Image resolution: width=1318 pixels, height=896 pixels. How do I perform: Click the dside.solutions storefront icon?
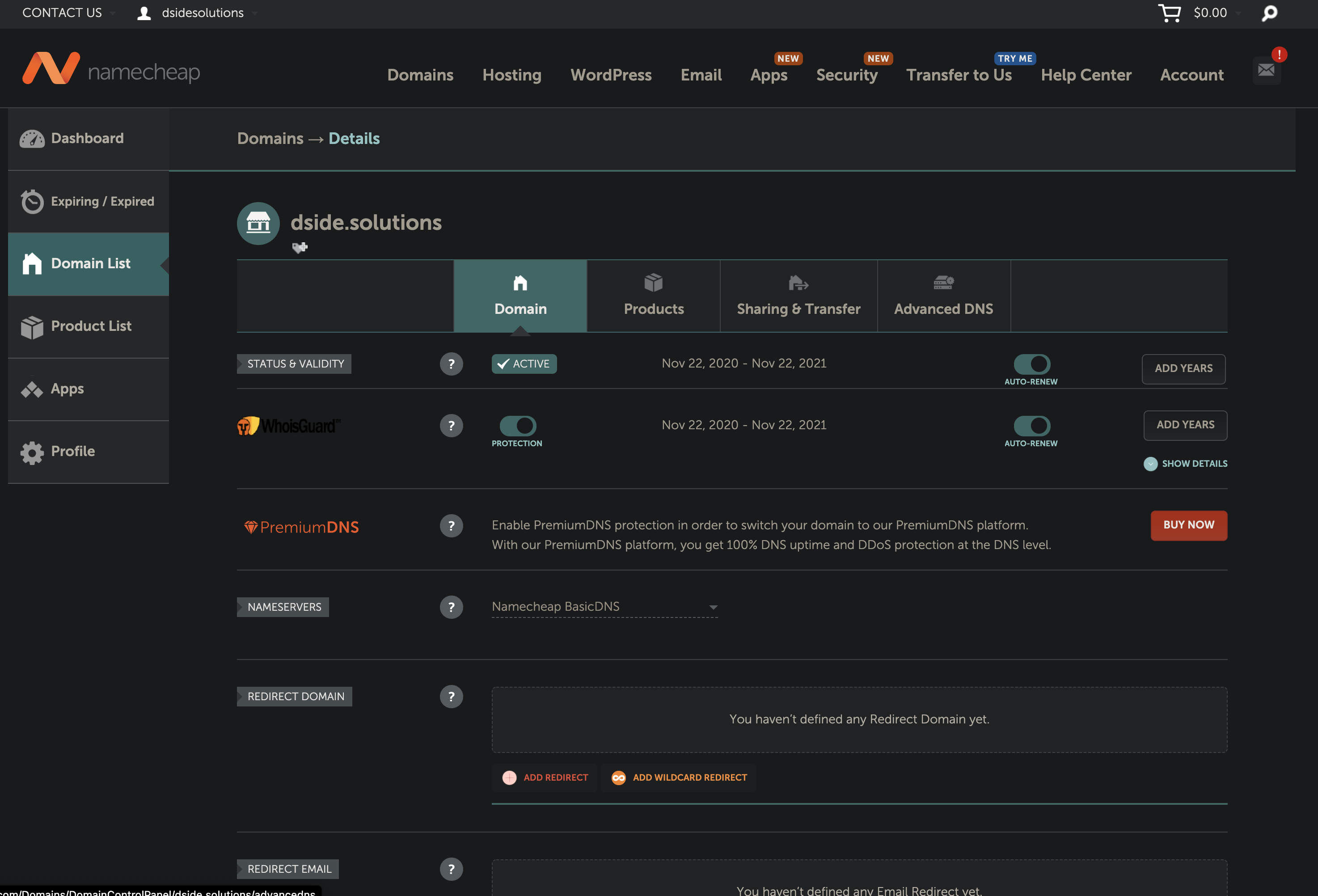(x=258, y=224)
